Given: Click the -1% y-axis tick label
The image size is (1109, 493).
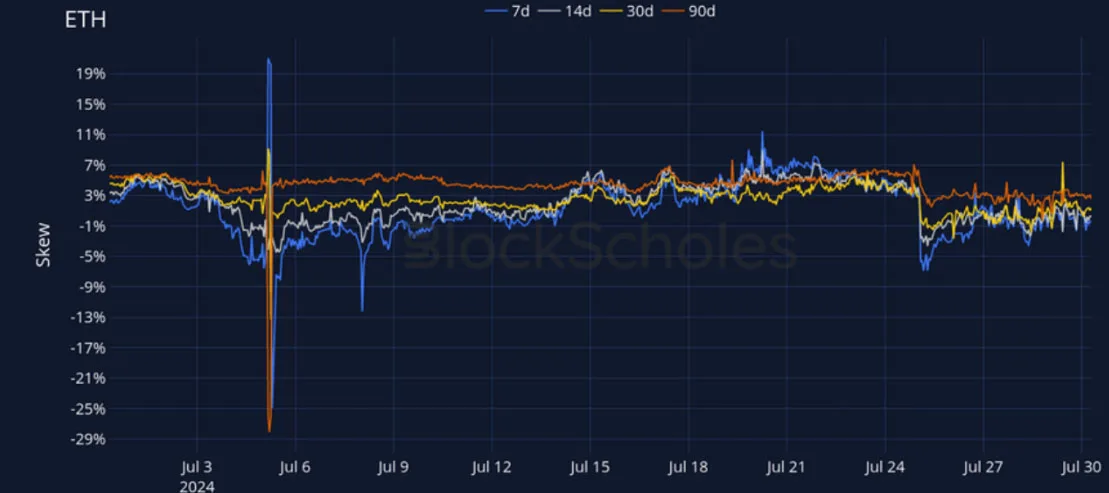Looking at the screenshot, I should click(x=95, y=226).
